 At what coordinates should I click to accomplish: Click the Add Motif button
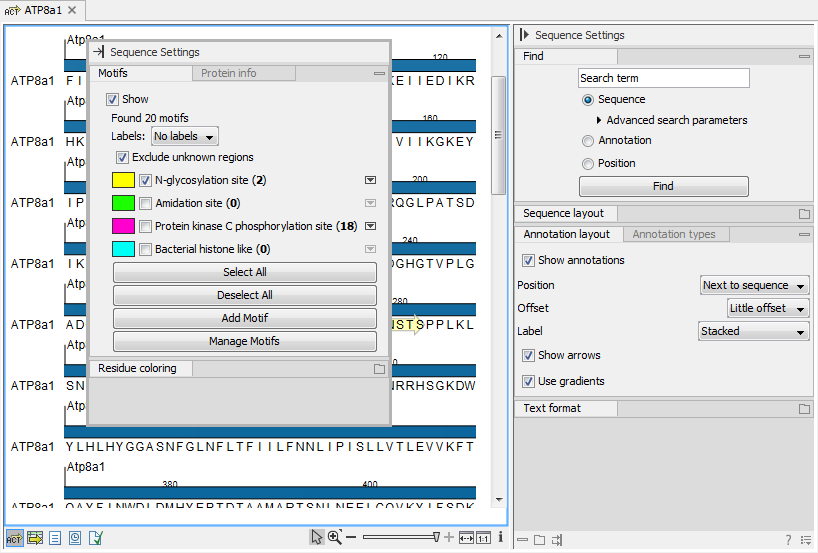click(245, 318)
